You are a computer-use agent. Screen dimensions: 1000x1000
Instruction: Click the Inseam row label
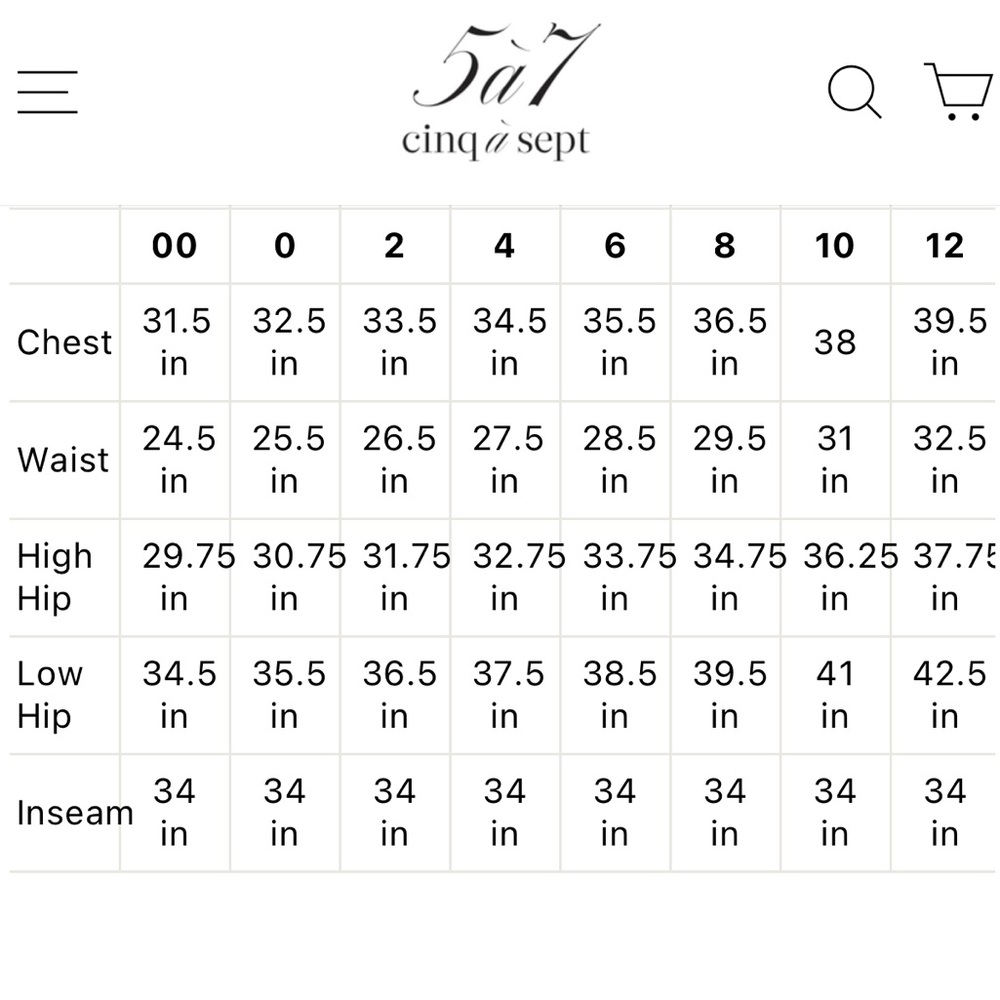click(75, 813)
